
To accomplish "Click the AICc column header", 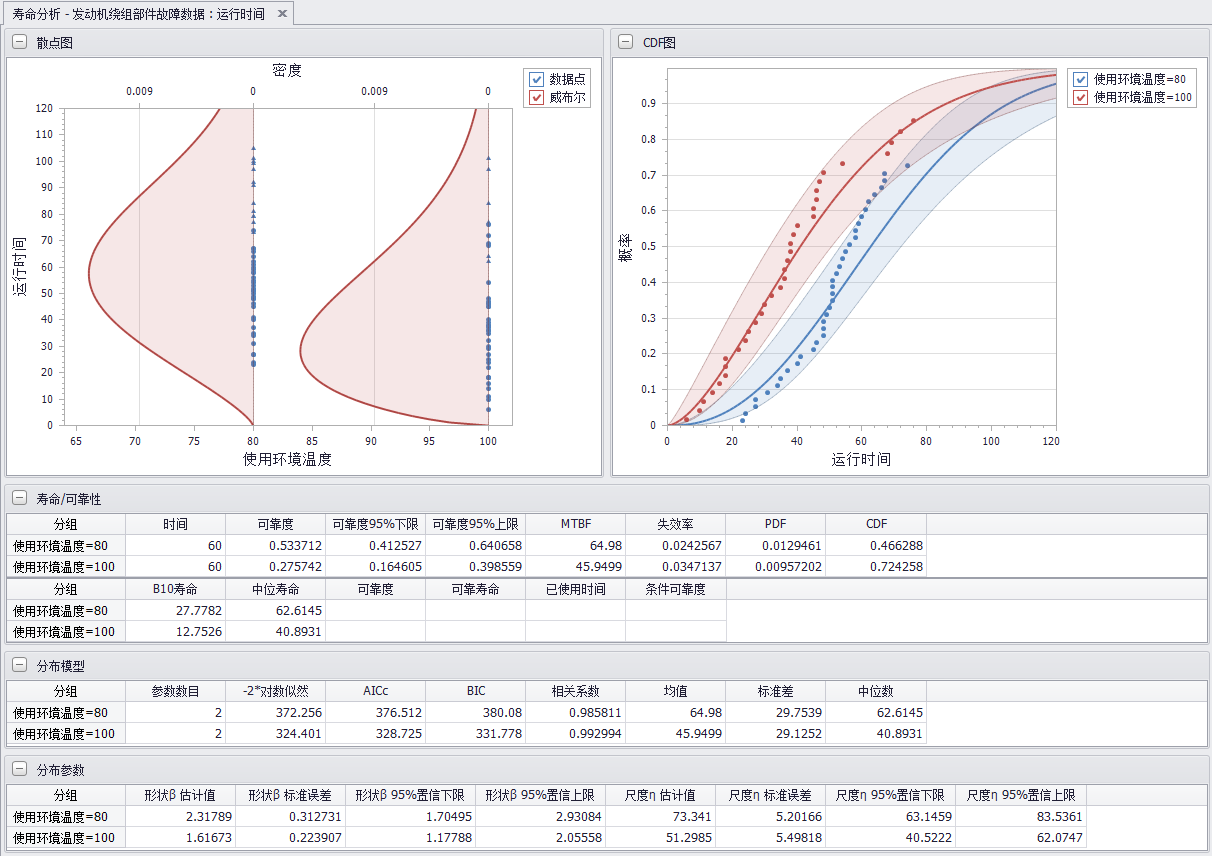I will [x=375, y=691].
